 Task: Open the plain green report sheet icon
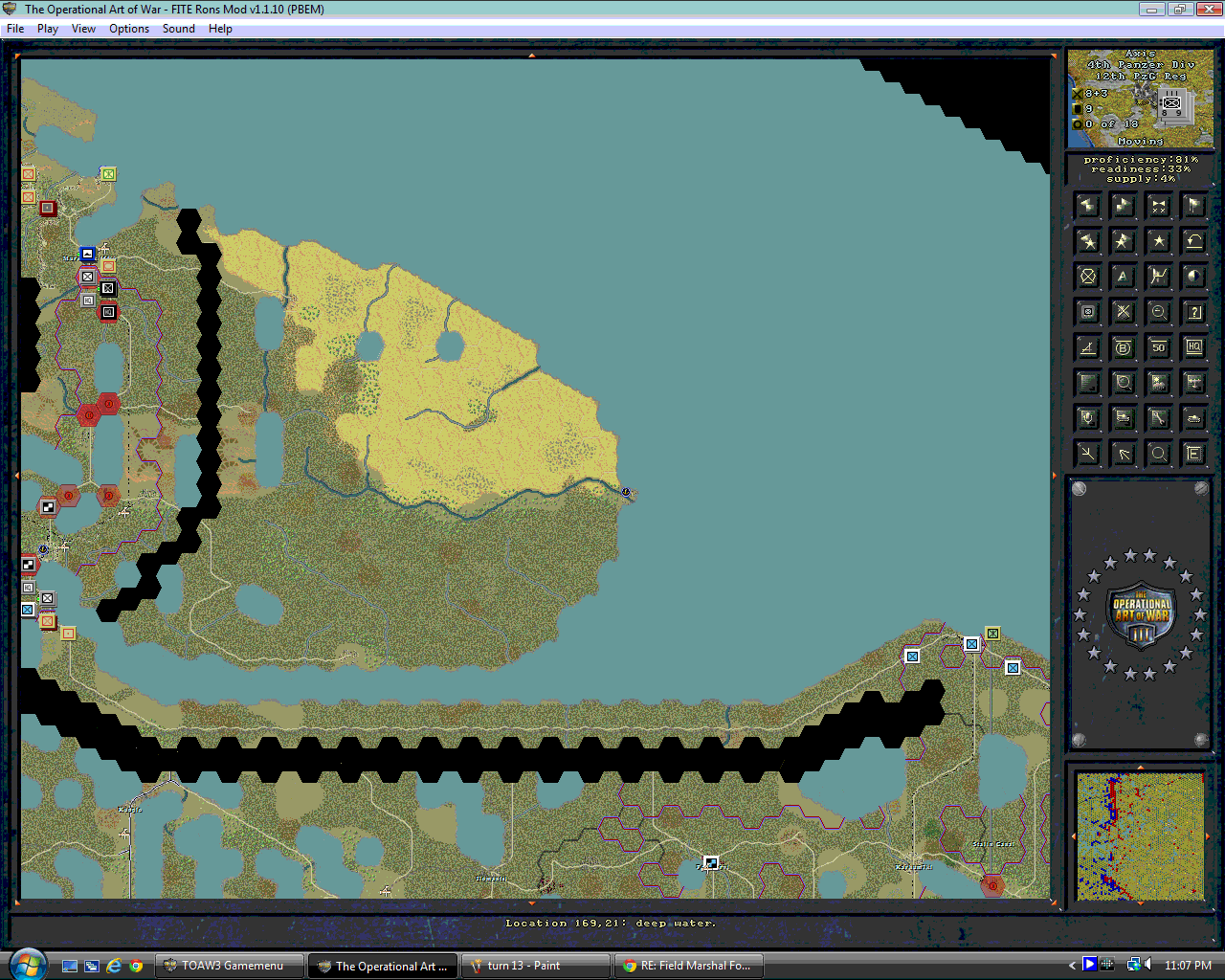(x=1088, y=383)
